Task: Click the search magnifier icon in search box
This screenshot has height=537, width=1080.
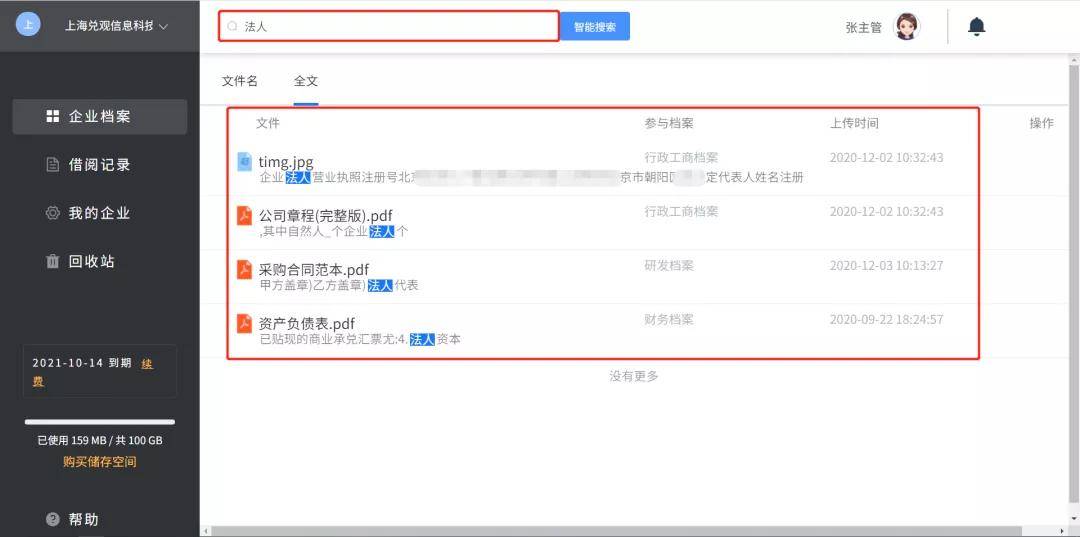Action: pyautogui.click(x=233, y=26)
